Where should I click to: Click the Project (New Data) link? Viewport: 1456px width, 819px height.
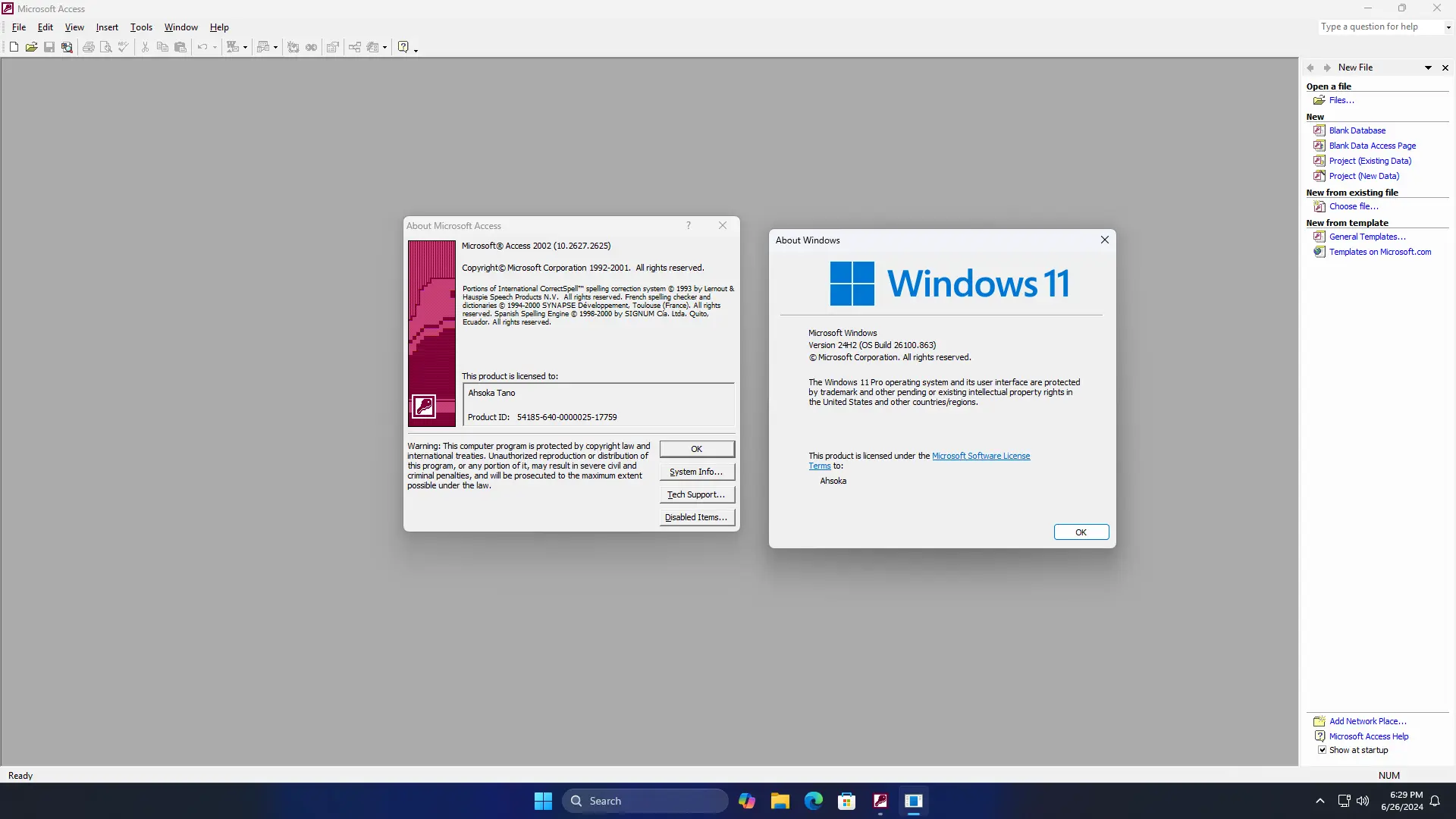(x=1364, y=176)
